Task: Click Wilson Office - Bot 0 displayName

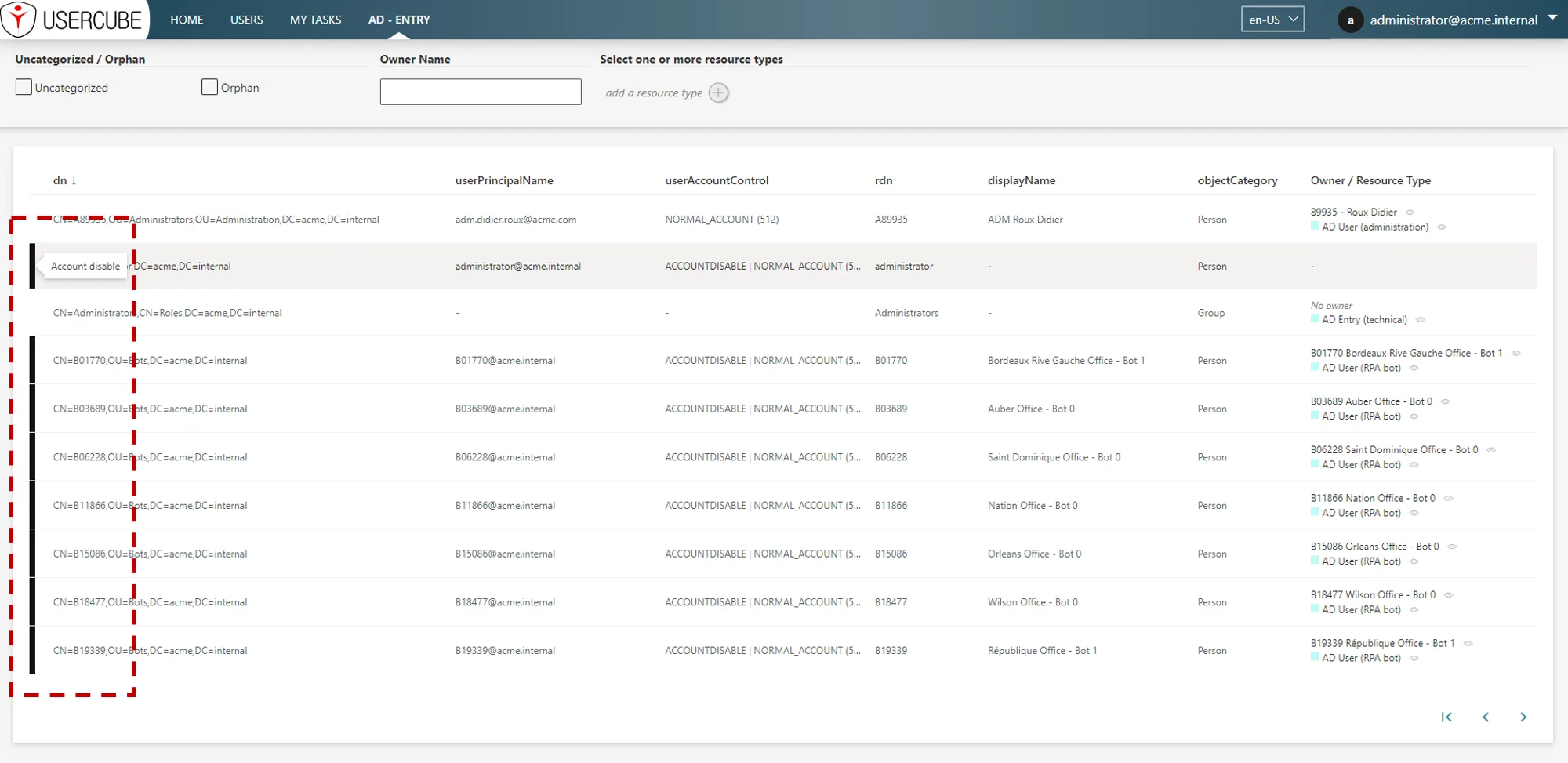Action: 1033,602
